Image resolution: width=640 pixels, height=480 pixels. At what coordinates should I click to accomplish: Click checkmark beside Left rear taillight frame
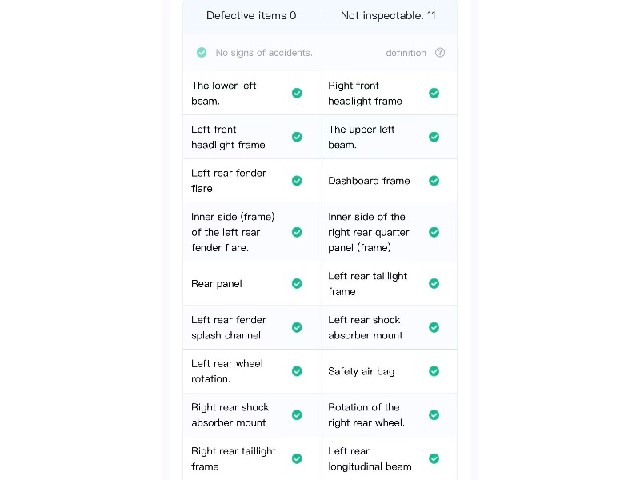(434, 283)
